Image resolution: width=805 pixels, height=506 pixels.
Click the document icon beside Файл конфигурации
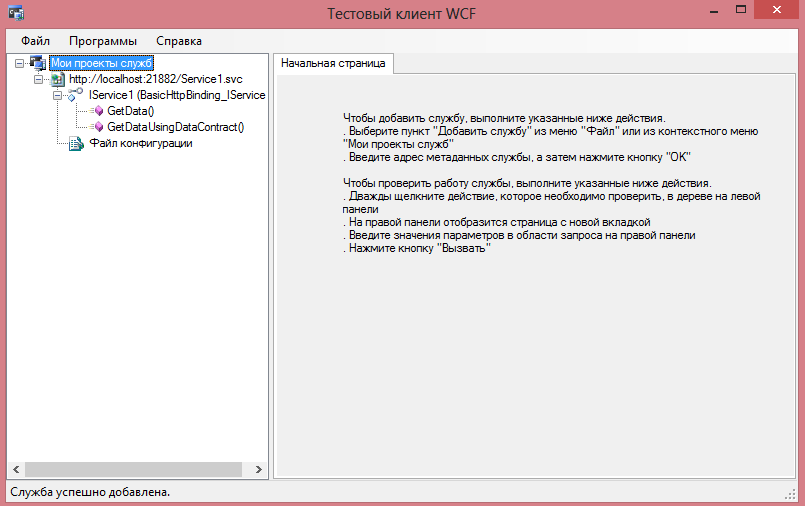pos(76,144)
